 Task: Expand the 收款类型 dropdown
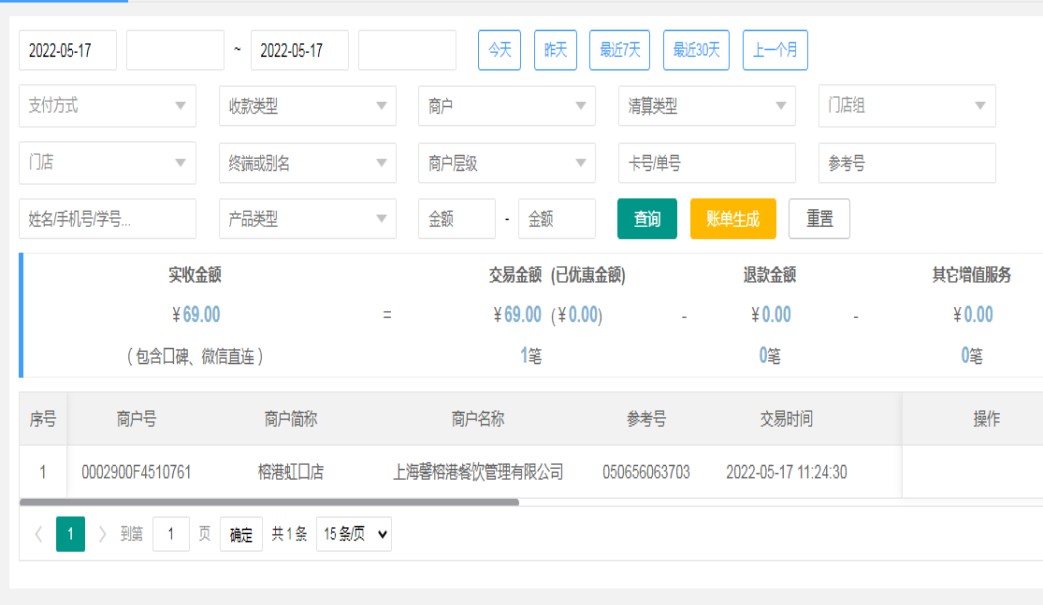[x=307, y=106]
